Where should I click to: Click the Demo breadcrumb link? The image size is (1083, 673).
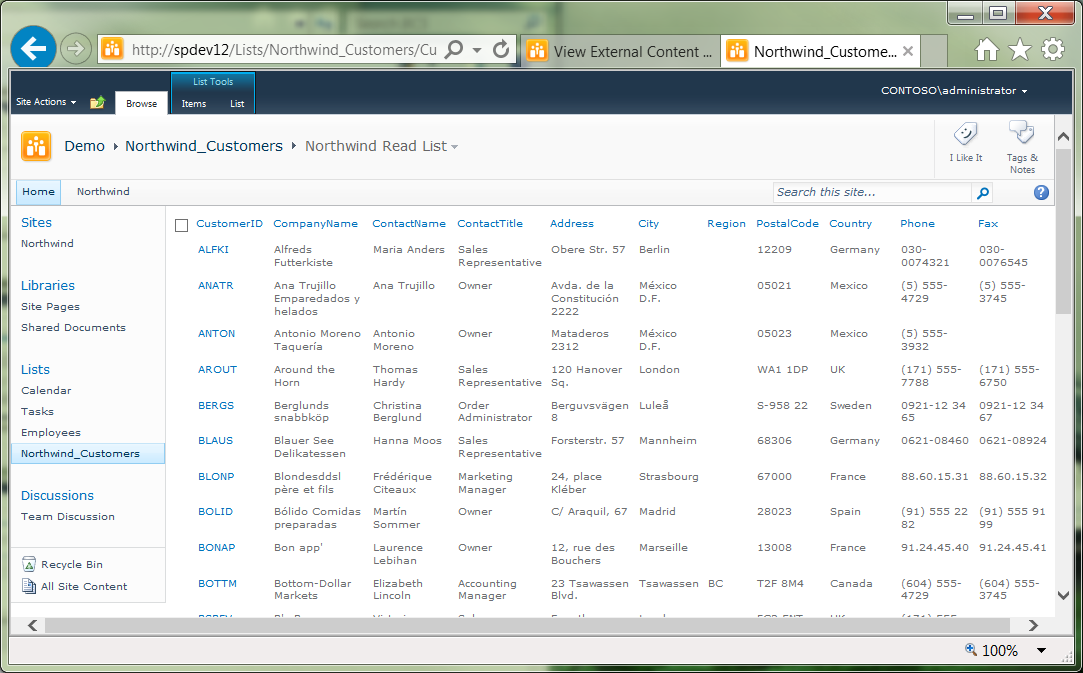click(x=84, y=146)
